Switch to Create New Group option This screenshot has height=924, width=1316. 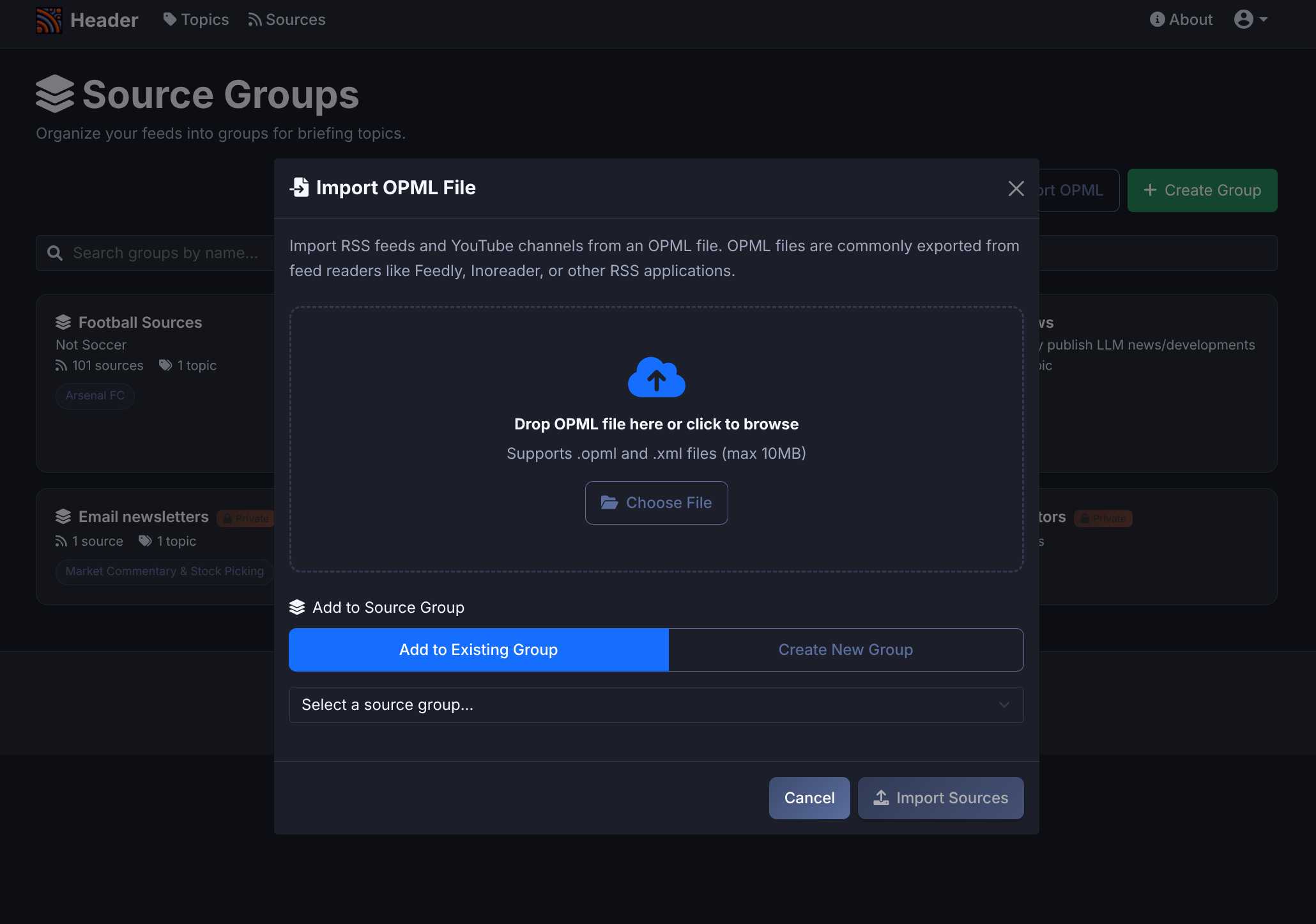pos(845,650)
